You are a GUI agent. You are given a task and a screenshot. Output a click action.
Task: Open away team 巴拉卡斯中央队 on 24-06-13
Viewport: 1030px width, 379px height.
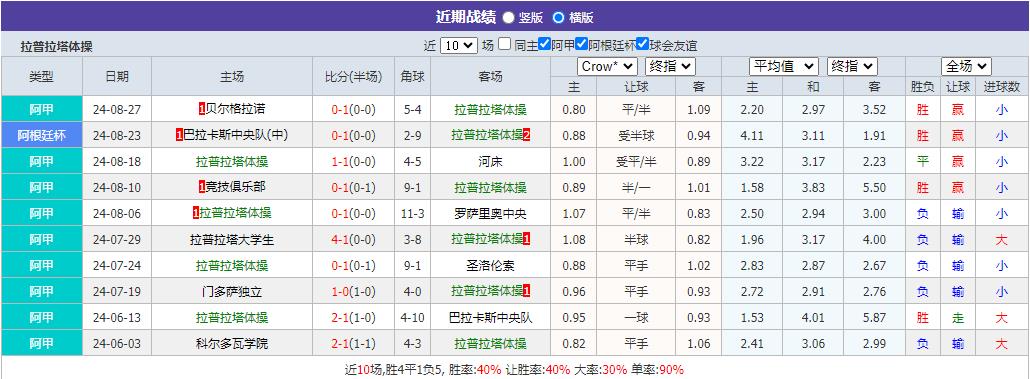(491, 318)
